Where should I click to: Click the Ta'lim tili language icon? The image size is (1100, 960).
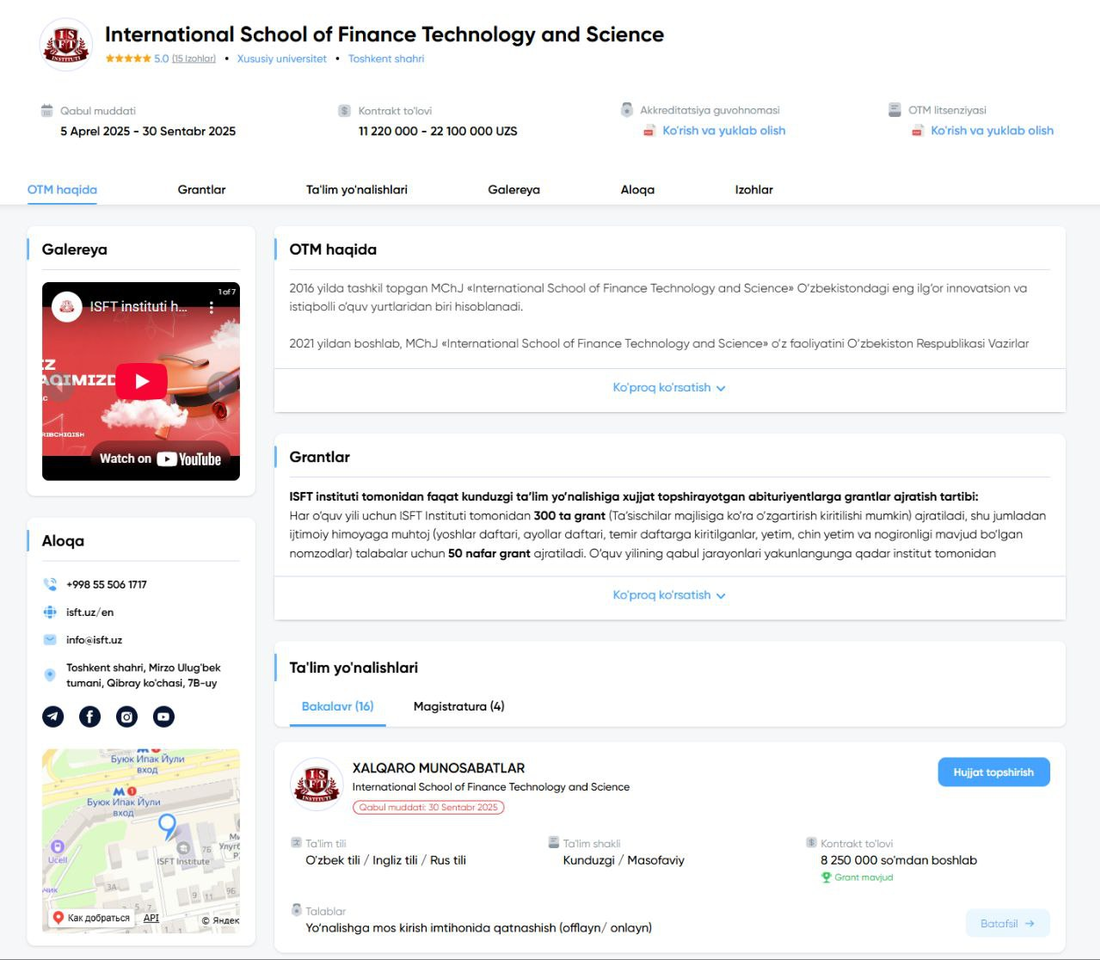tap(296, 843)
